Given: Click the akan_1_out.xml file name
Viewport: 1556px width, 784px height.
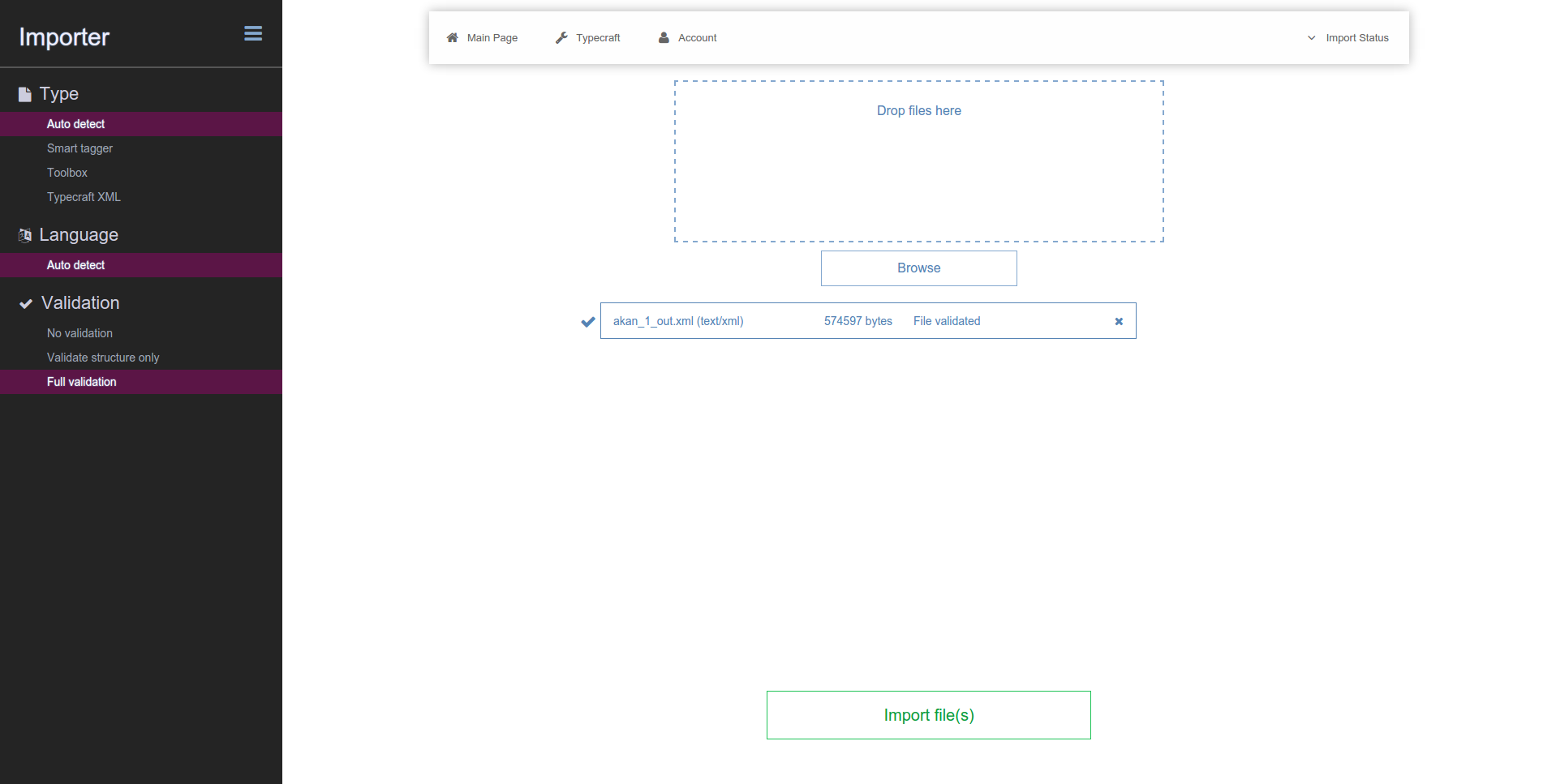Looking at the screenshot, I should coord(678,321).
